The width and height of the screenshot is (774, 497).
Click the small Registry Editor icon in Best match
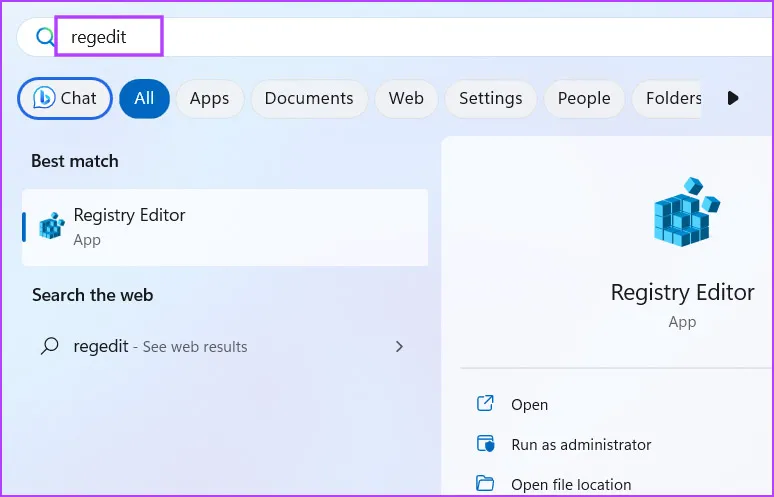tap(50, 226)
